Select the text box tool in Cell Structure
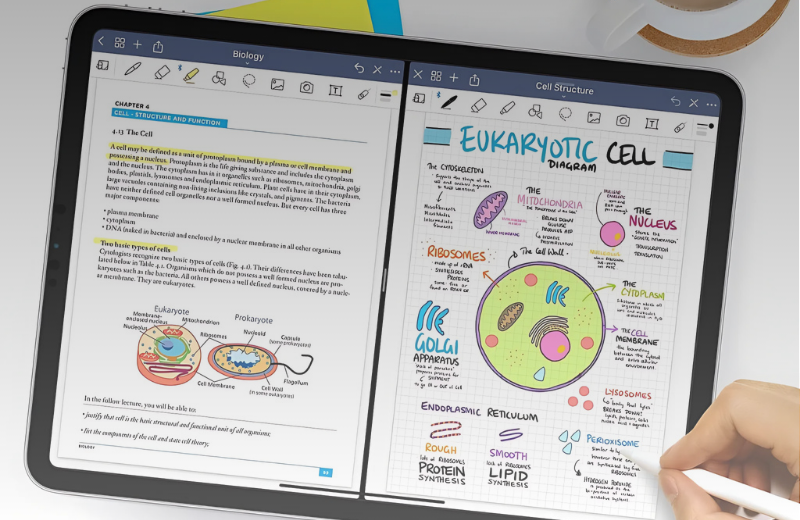The image size is (800, 520). tap(651, 123)
